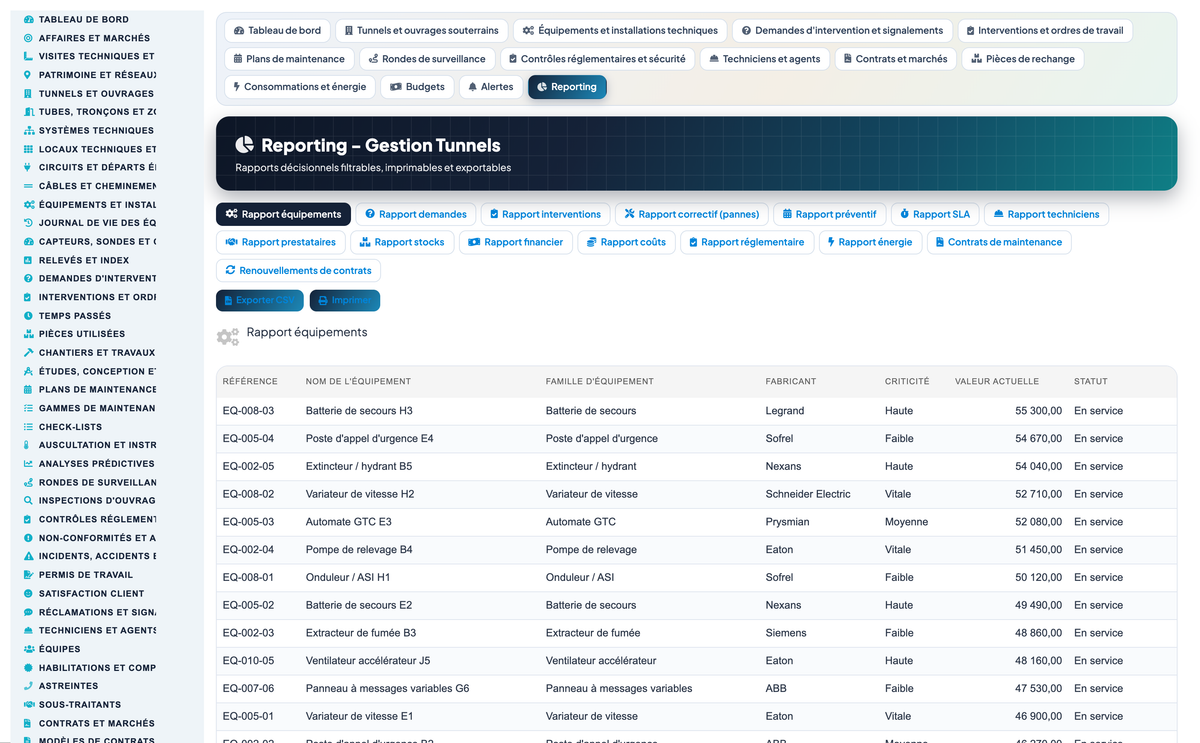Go to Techniciens et agents menu item
Image resolution: width=1200 pixels, height=743 pixels.
(x=764, y=59)
